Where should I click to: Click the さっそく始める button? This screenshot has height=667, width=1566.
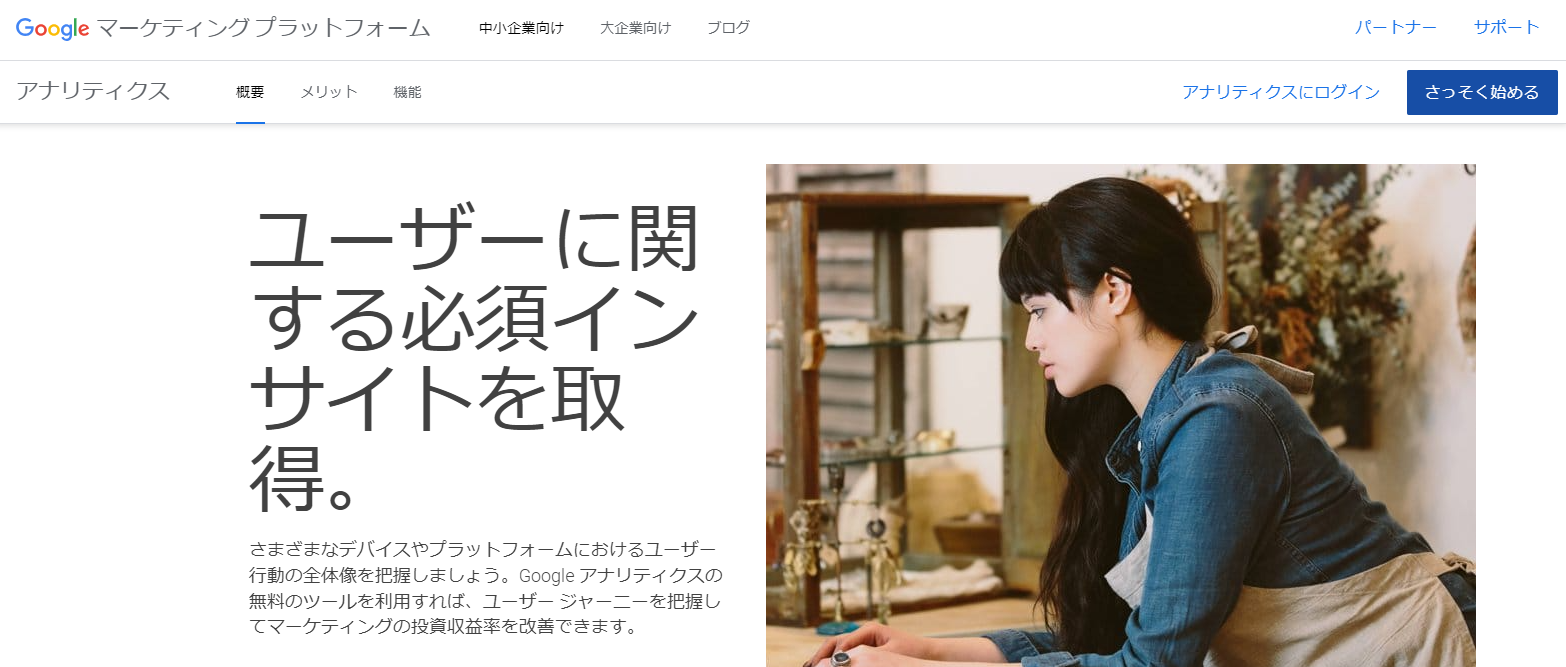point(1482,92)
